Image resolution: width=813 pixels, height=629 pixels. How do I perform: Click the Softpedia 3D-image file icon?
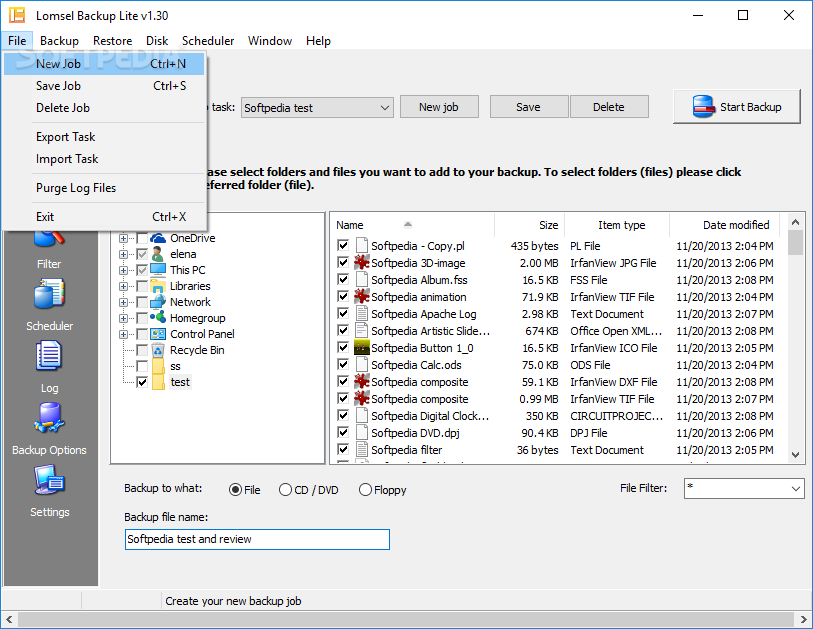tap(361, 263)
